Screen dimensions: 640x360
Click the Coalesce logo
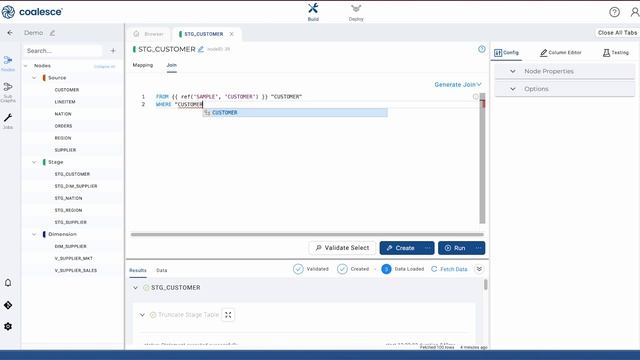coord(32,12)
